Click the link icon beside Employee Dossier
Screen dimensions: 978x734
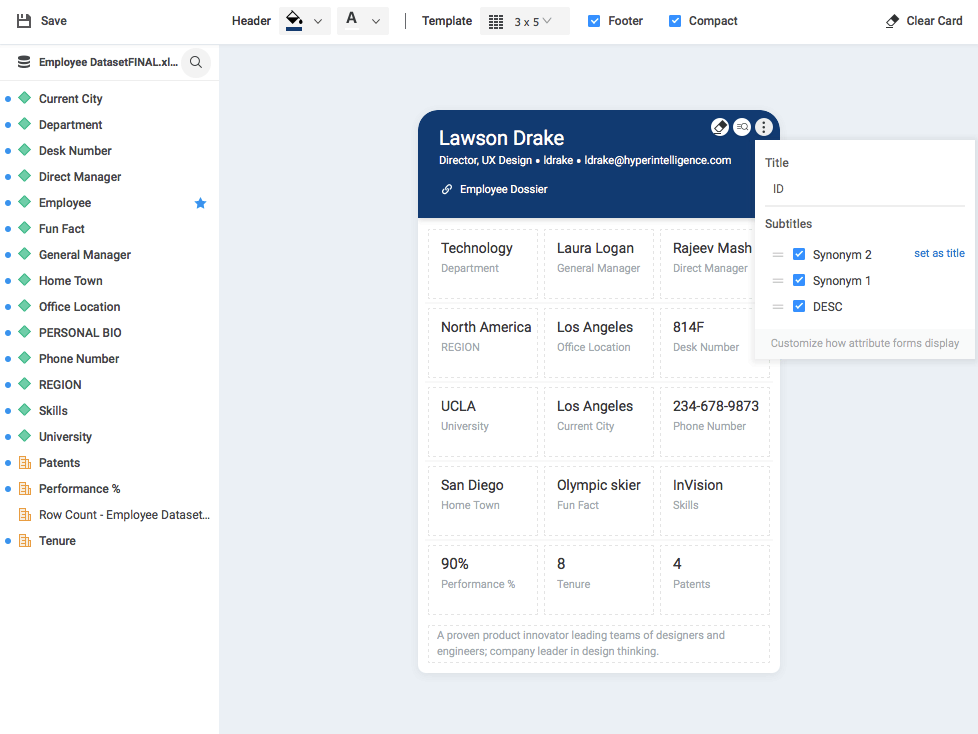click(447, 189)
